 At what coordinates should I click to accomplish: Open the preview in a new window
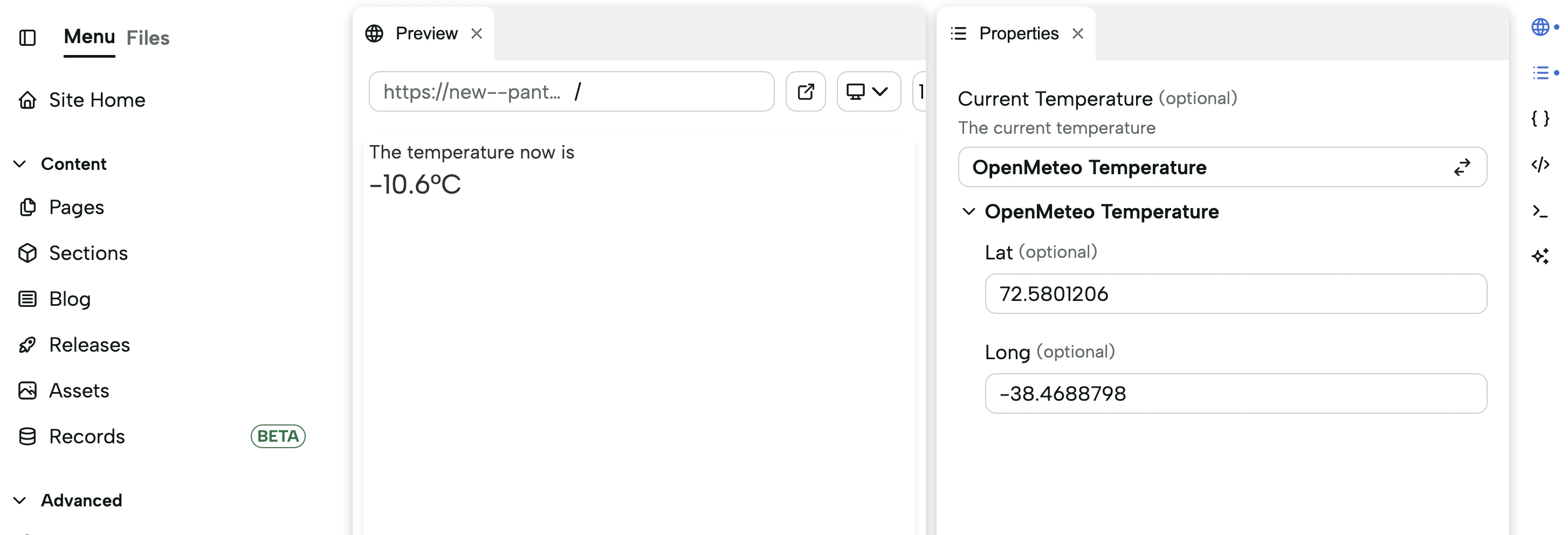point(806,91)
